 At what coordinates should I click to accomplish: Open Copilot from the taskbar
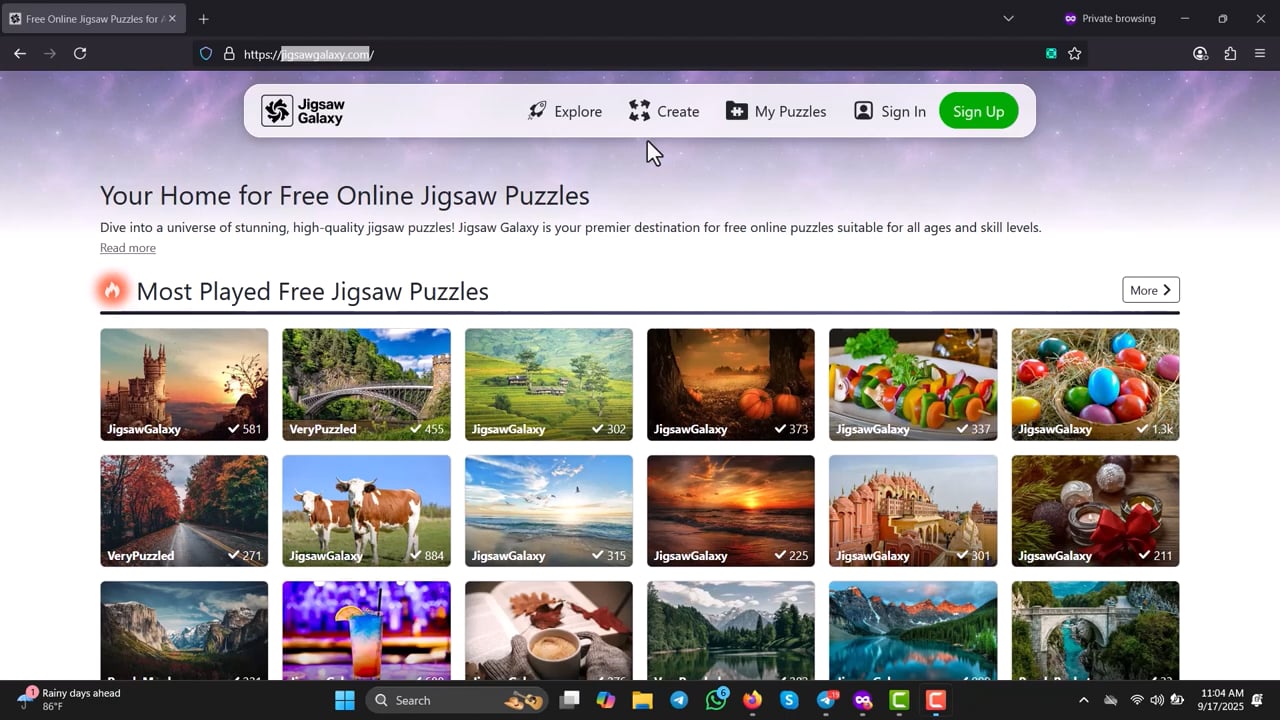pyautogui.click(x=605, y=700)
